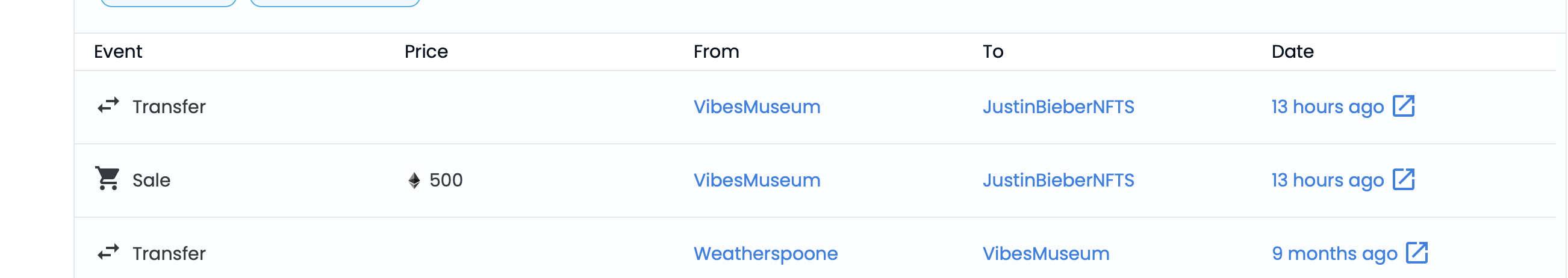
Task: Open the JustinBieberNFTS buyer in the Sale row
Action: click(x=1058, y=181)
